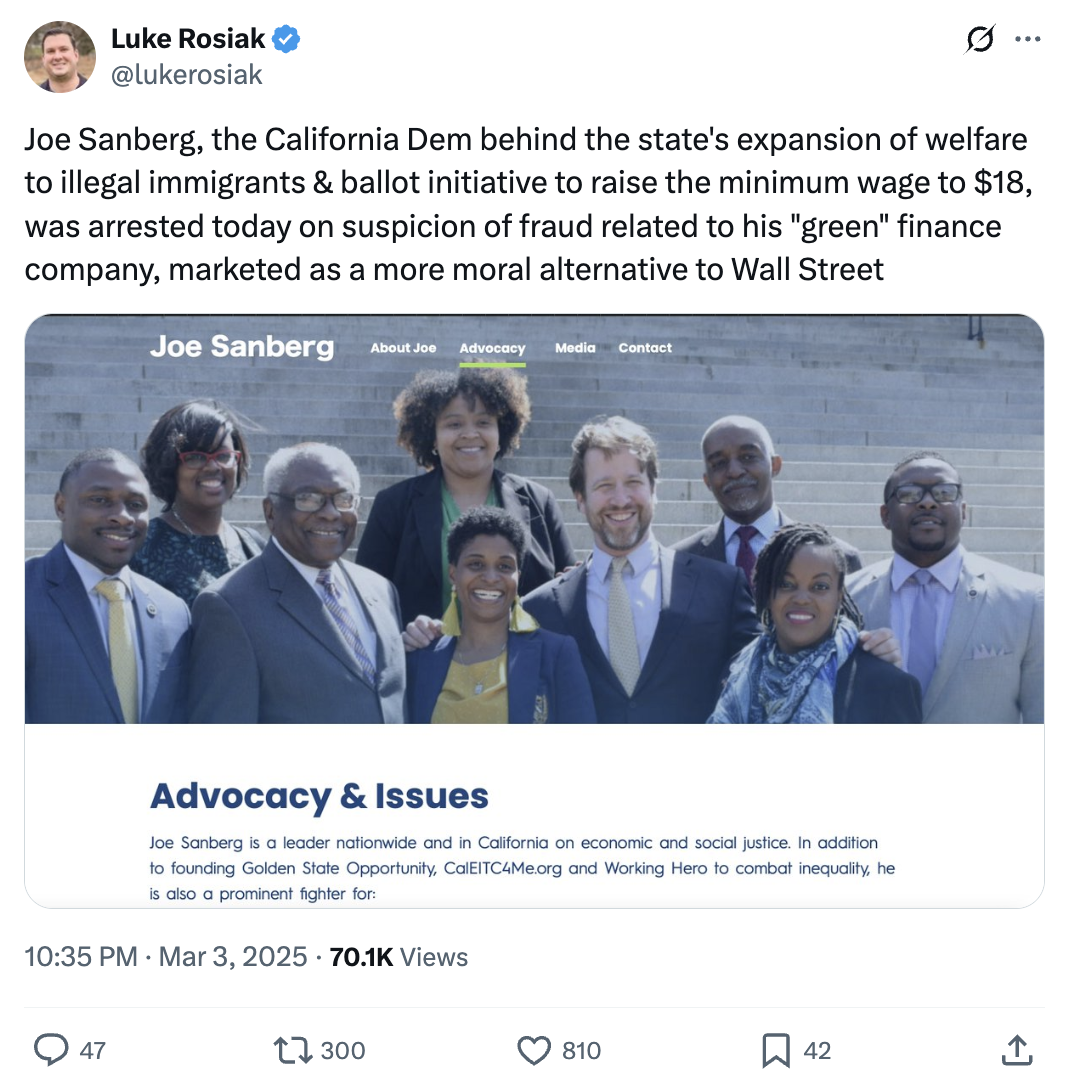The image size is (1072, 1092).
Task: Click the 300 reposts count
Action: [x=343, y=1050]
